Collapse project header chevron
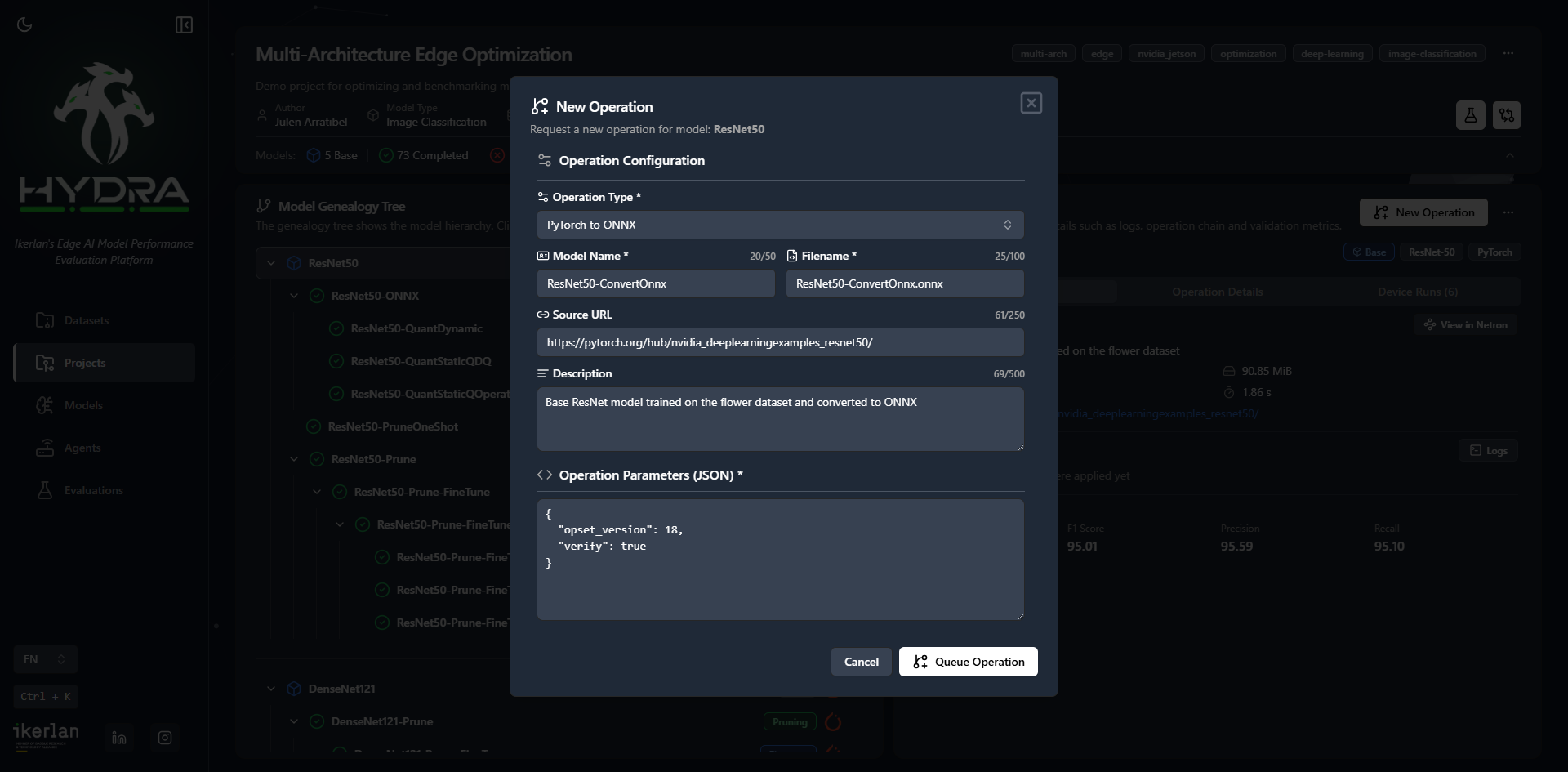 point(1510,155)
